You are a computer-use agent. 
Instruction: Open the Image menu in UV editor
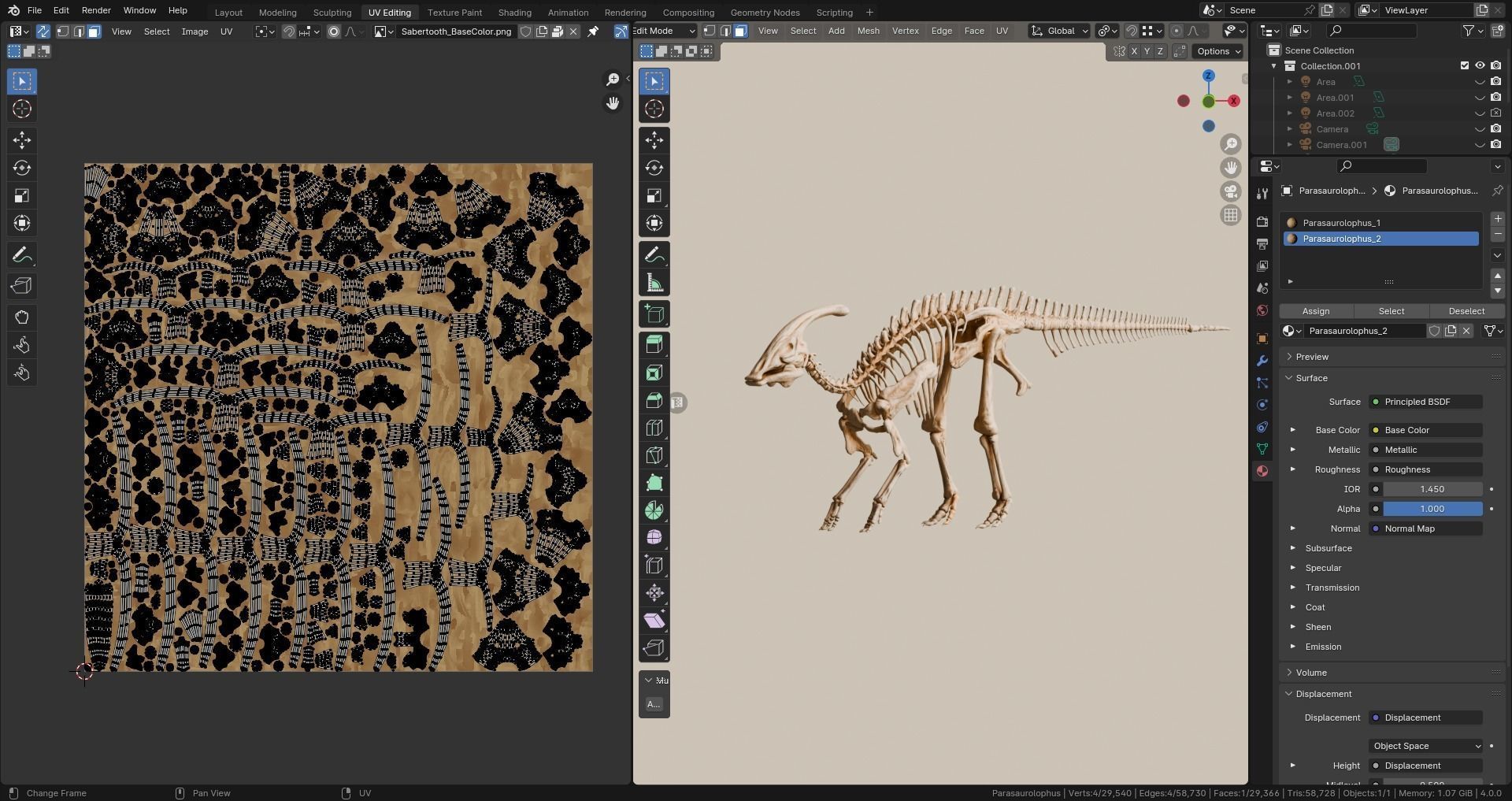[195, 32]
